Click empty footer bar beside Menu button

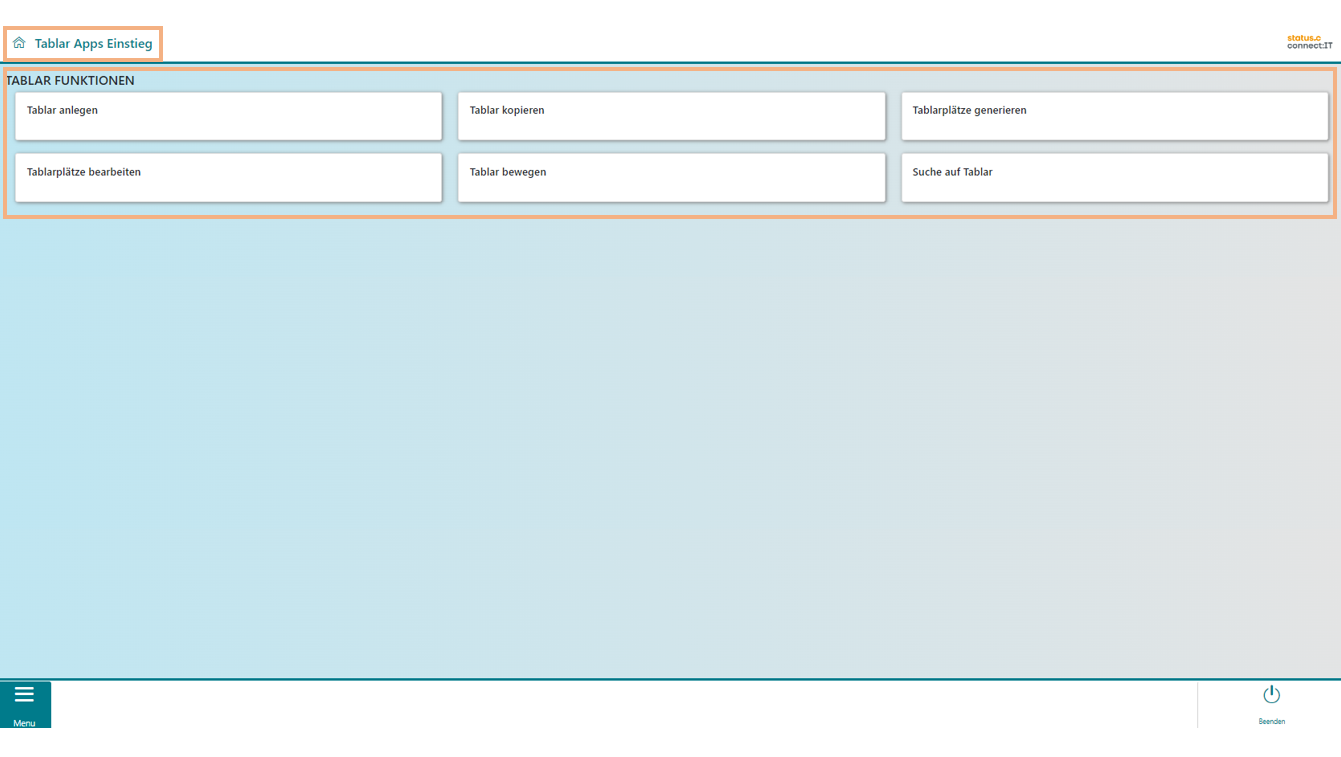pos(600,704)
